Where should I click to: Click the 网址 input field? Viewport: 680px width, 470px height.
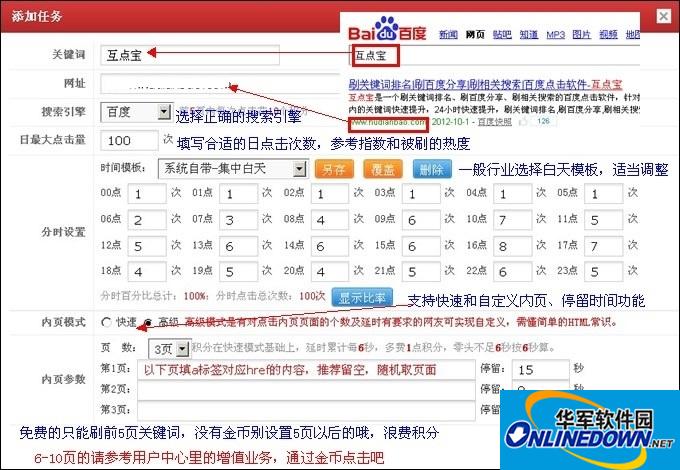click(220, 83)
